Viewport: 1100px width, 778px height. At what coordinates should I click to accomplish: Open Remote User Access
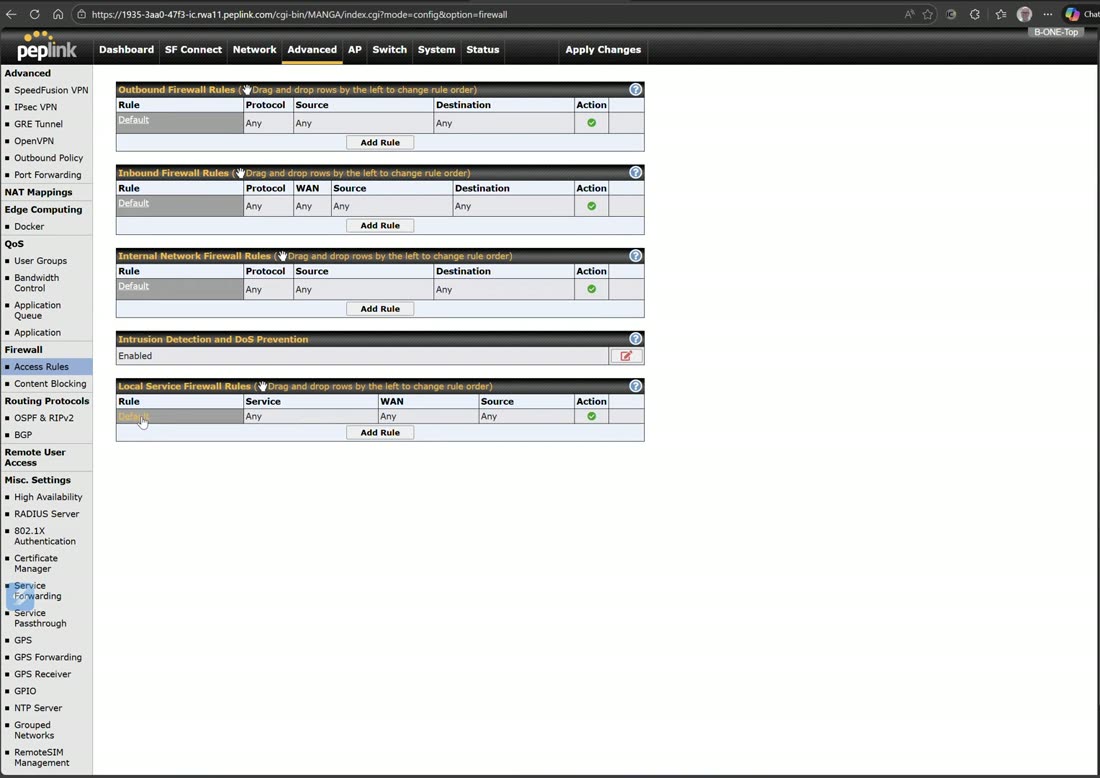click(35, 457)
